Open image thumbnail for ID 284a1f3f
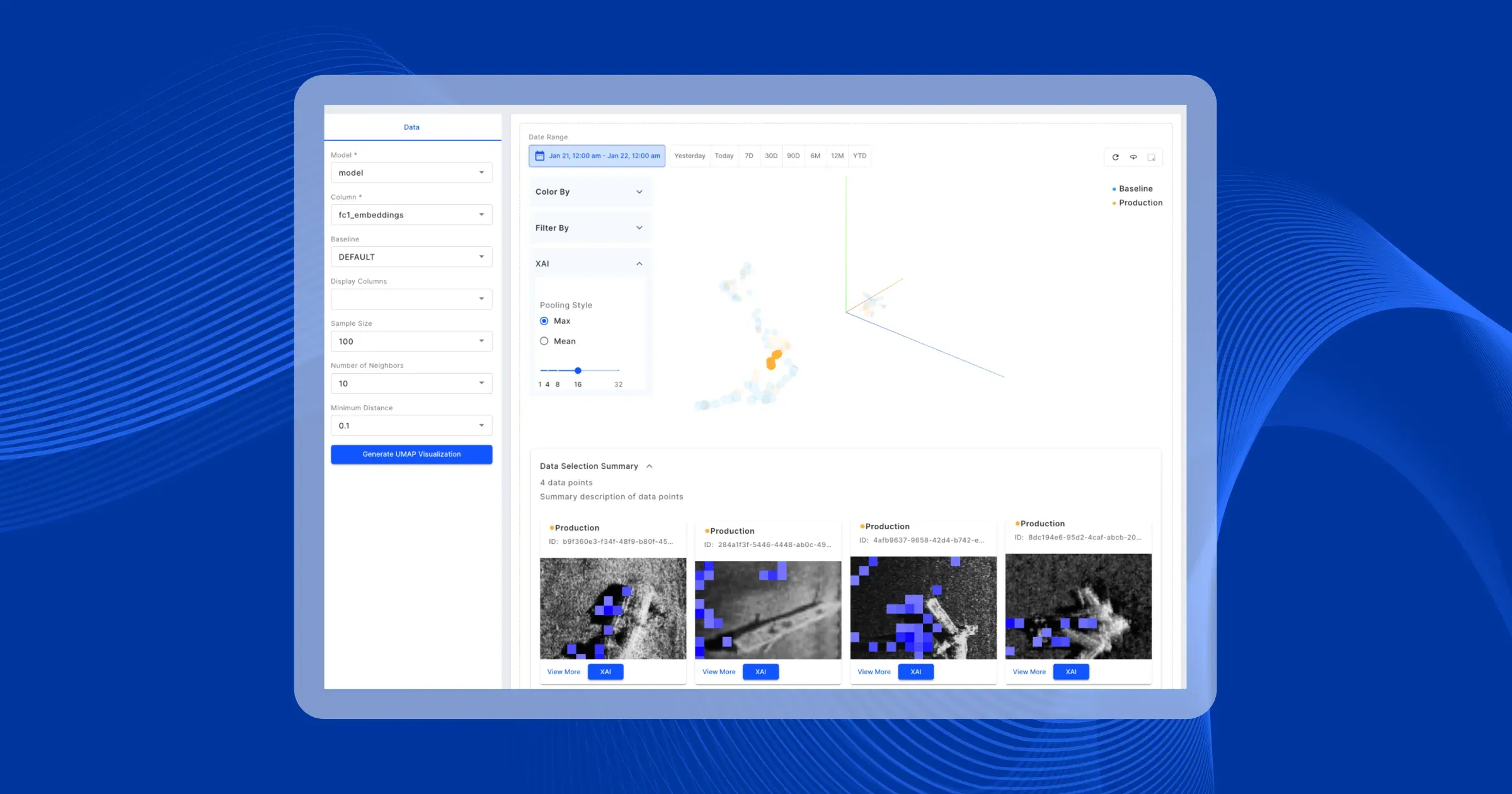1512x794 pixels. [768, 610]
